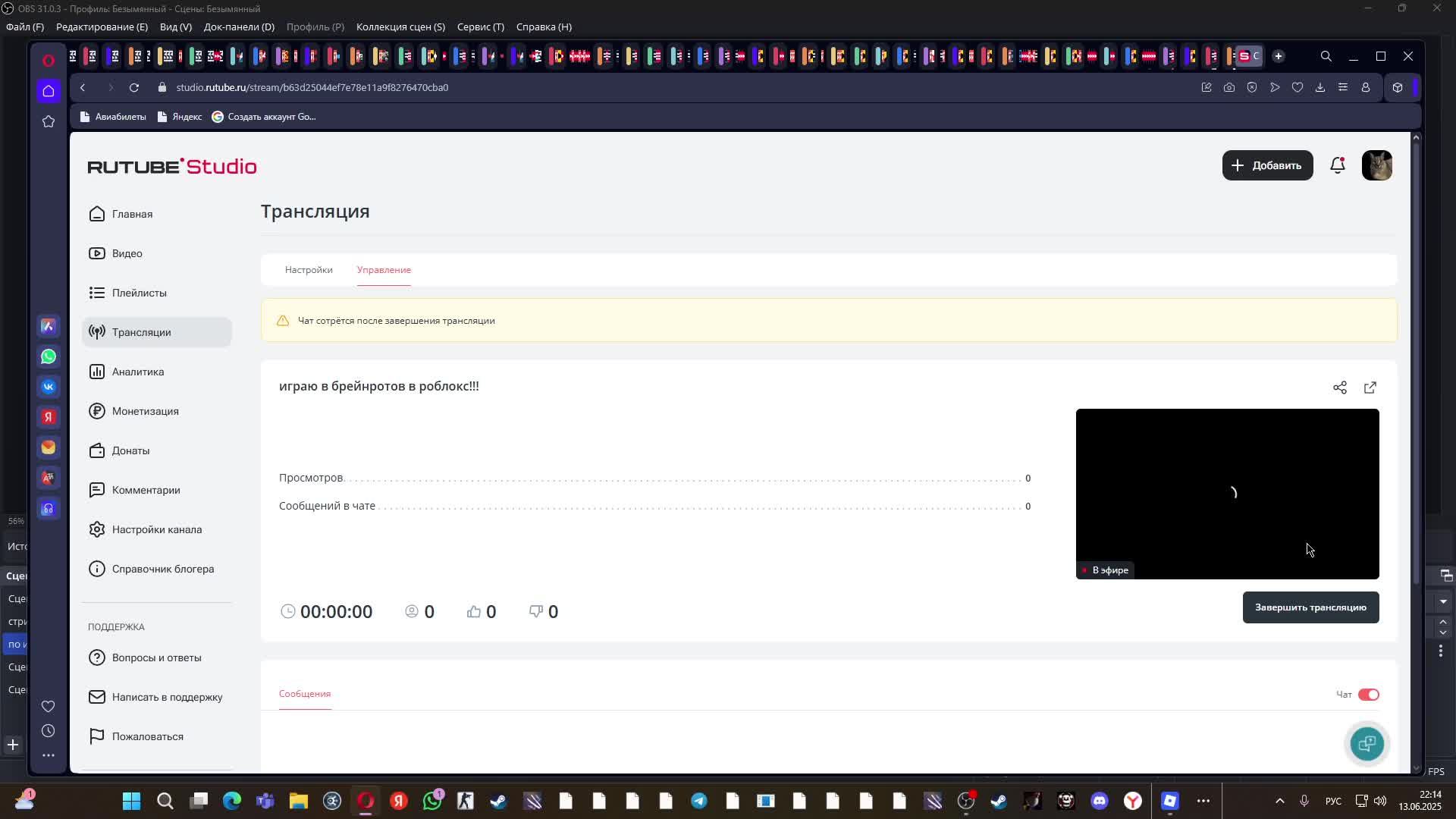Show hidden system tray icons
The width and height of the screenshot is (1456, 819).
1280,802
